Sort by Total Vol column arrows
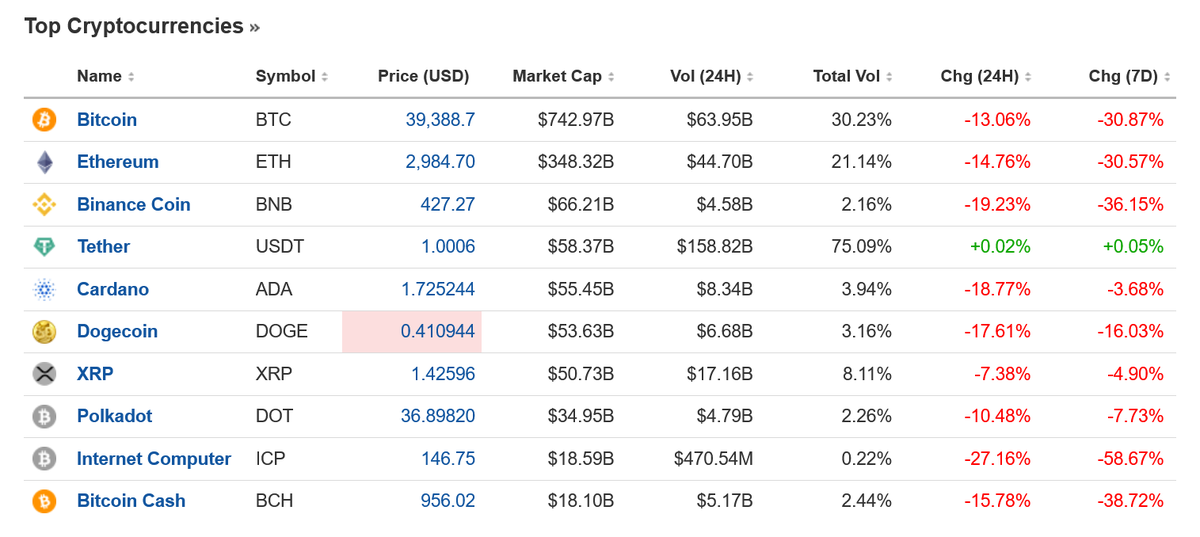Image resolution: width=1200 pixels, height=537 pixels. click(x=888, y=77)
